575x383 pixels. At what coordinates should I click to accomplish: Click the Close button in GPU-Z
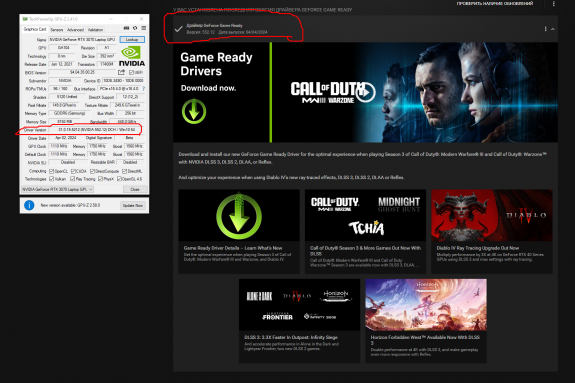point(135,189)
